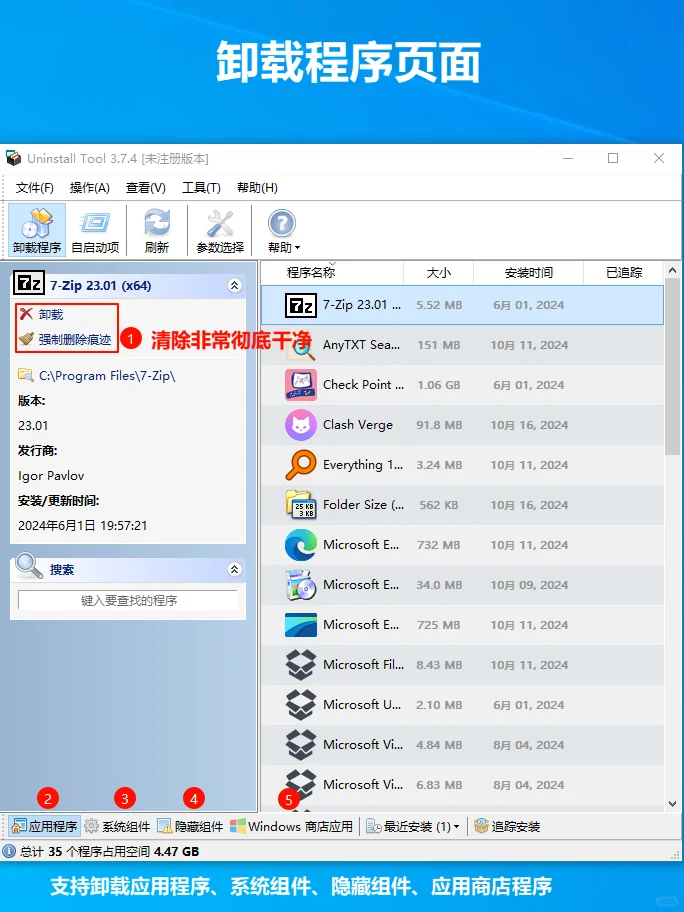Click the search box for programs

pyautogui.click(x=128, y=600)
